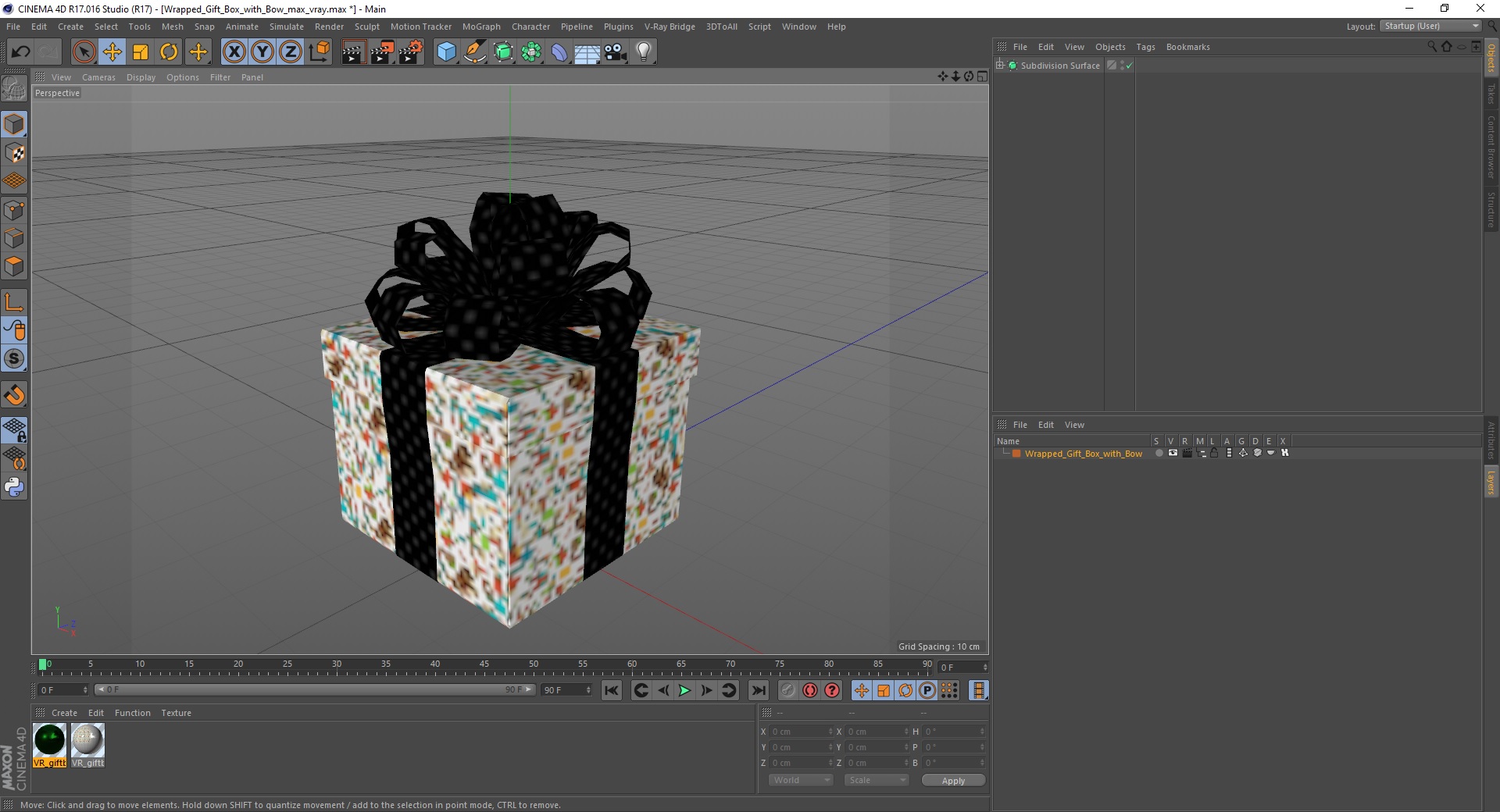
Task: Click the Record Active Objects button
Action: tap(787, 690)
